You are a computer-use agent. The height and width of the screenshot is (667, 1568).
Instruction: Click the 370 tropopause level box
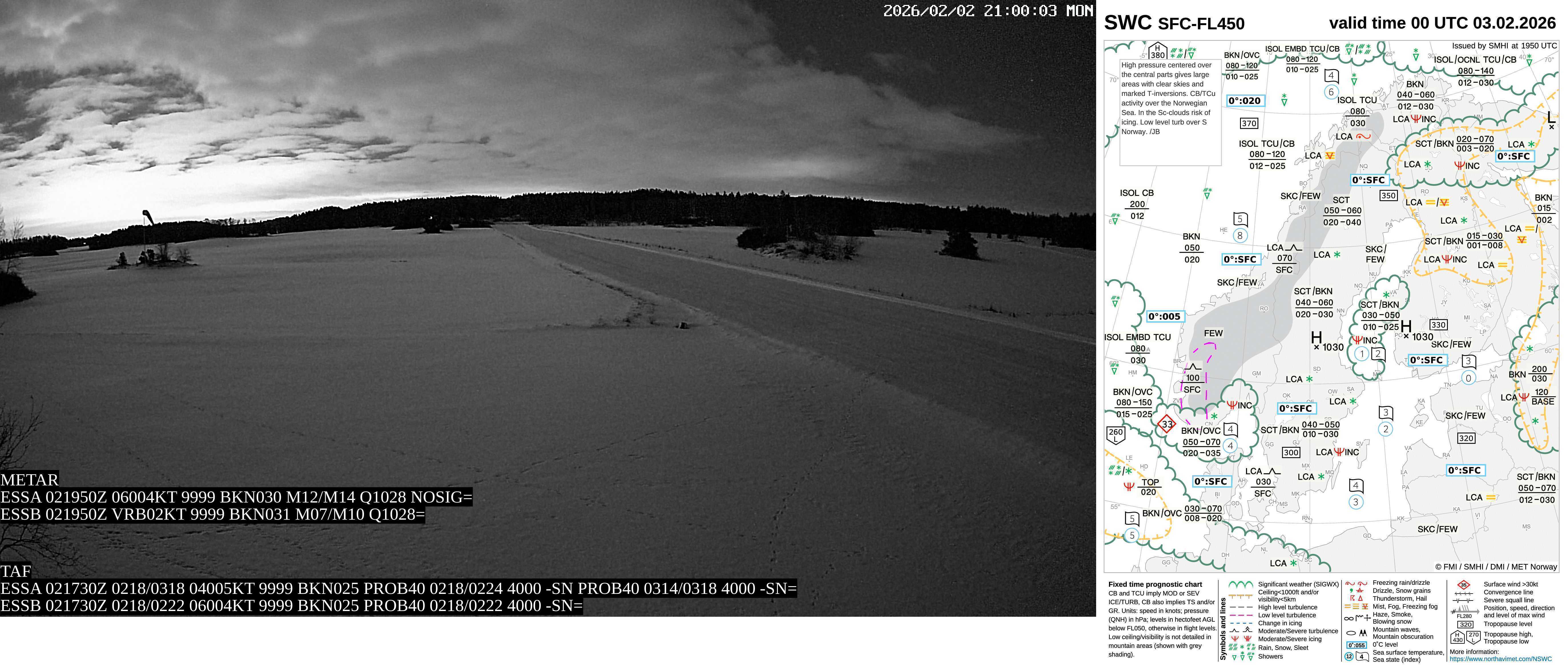pos(1249,123)
